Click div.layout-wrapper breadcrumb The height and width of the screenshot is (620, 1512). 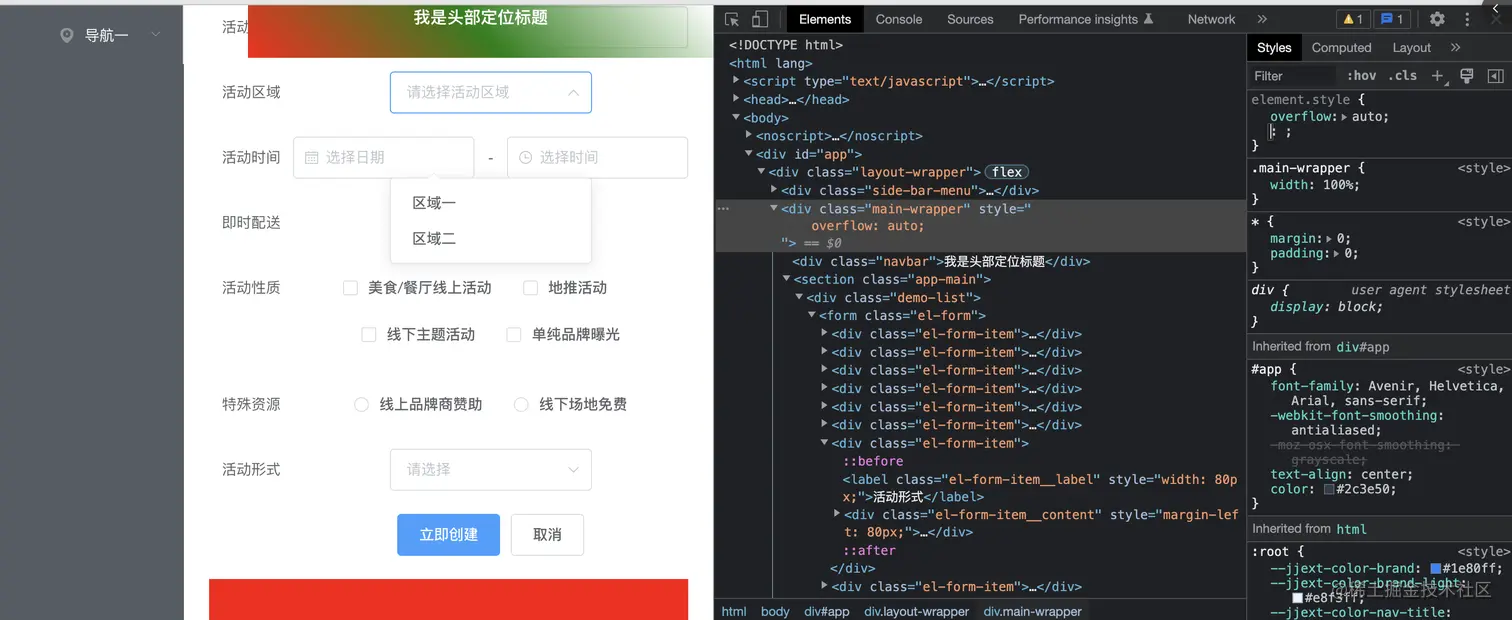916,611
